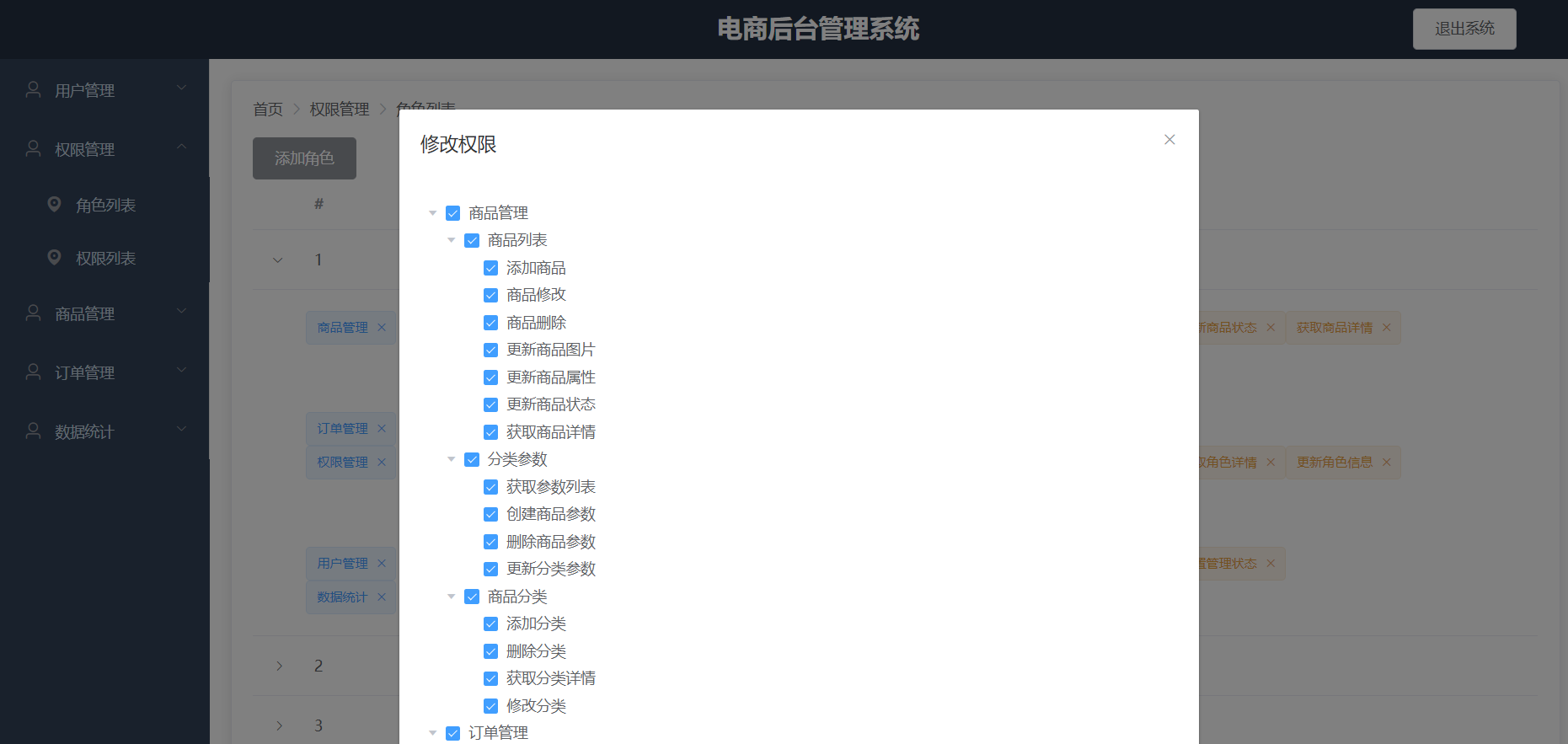Expand role row 3 with its chevron
Viewport: 1568px width, 744px height.
coord(279,725)
